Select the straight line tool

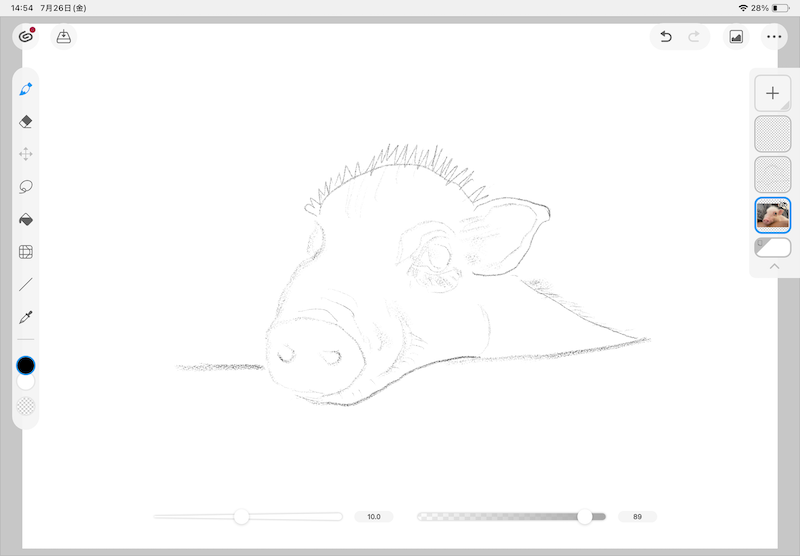26,284
